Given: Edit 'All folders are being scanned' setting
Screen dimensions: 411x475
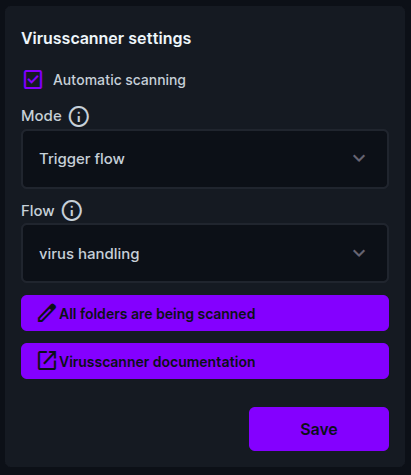Looking at the screenshot, I should point(205,313).
